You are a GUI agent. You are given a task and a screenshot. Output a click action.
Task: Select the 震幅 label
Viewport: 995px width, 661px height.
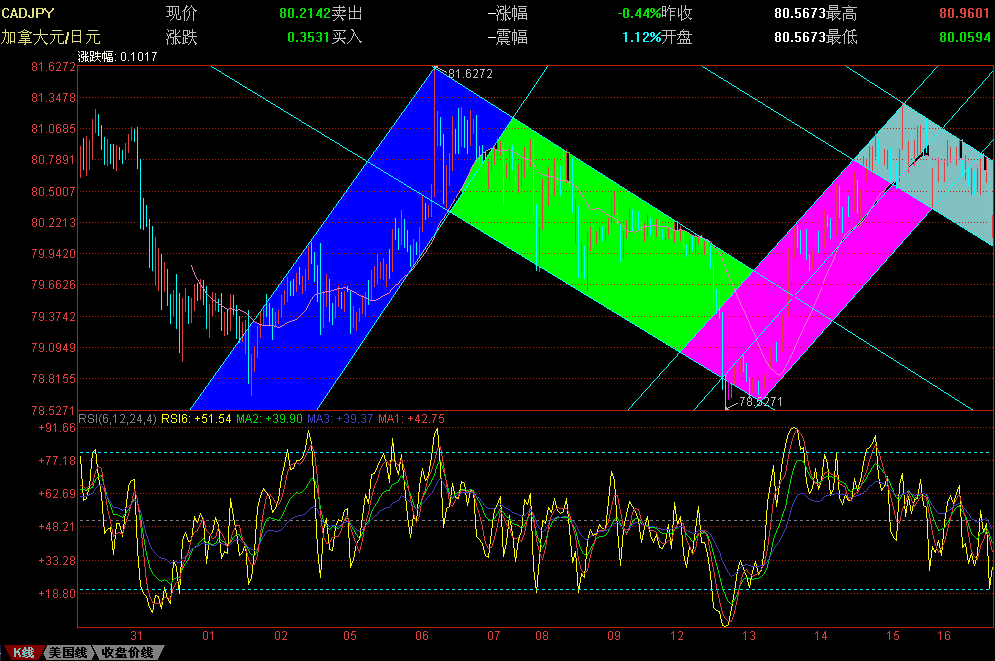pos(511,37)
